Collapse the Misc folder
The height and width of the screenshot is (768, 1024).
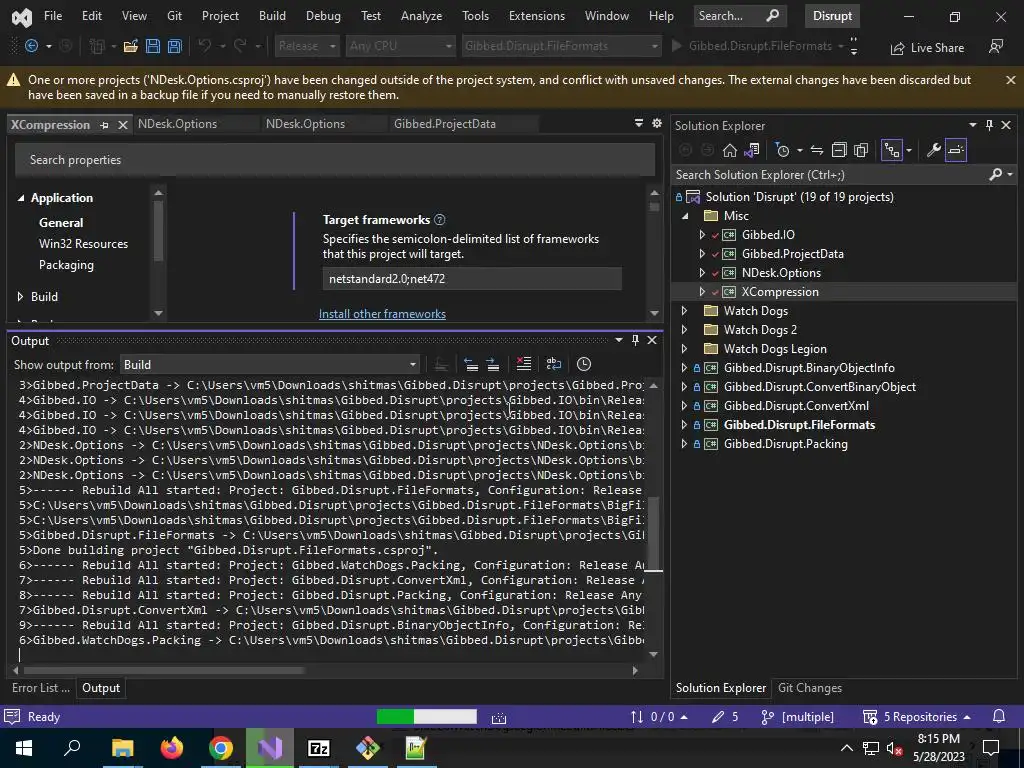point(684,216)
